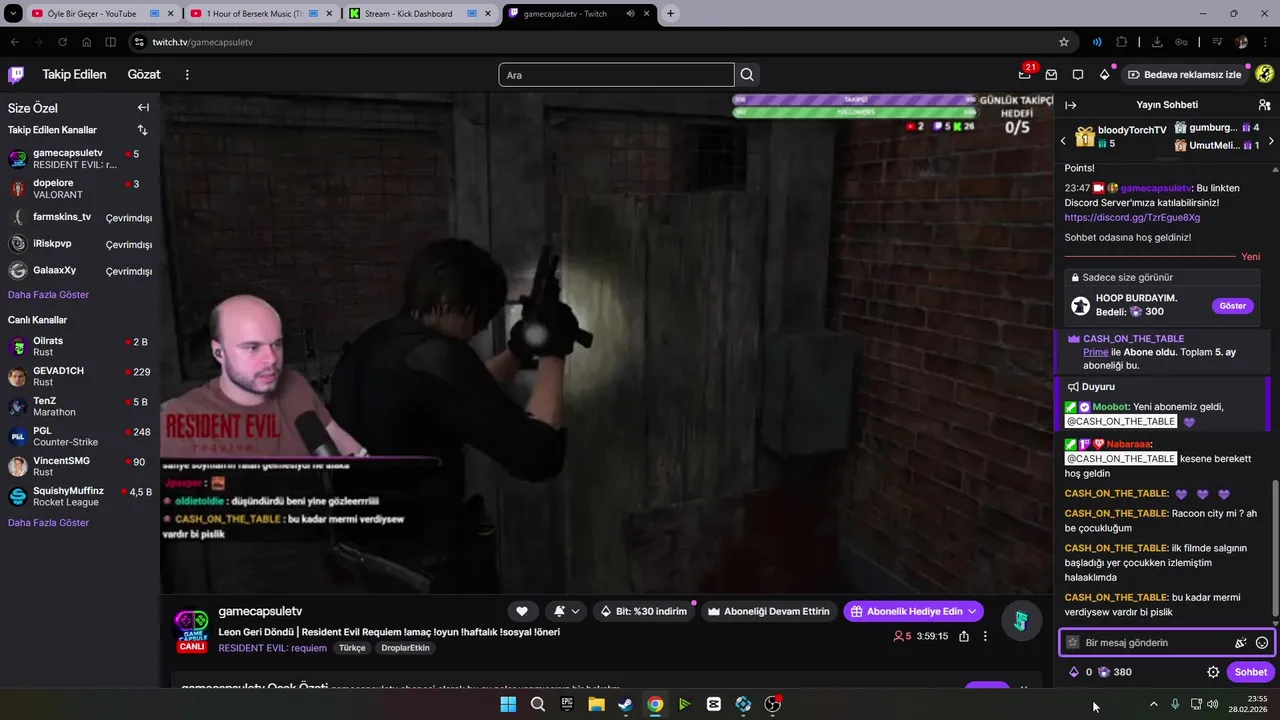This screenshot has width=1280, height=720.
Task: Go to Gözat in the top nav
Action: point(144,74)
